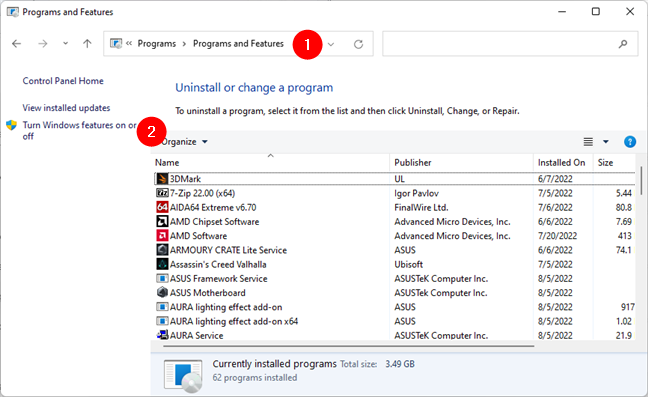Sort programs by Installed On column
The height and width of the screenshot is (397, 648).
point(563,162)
